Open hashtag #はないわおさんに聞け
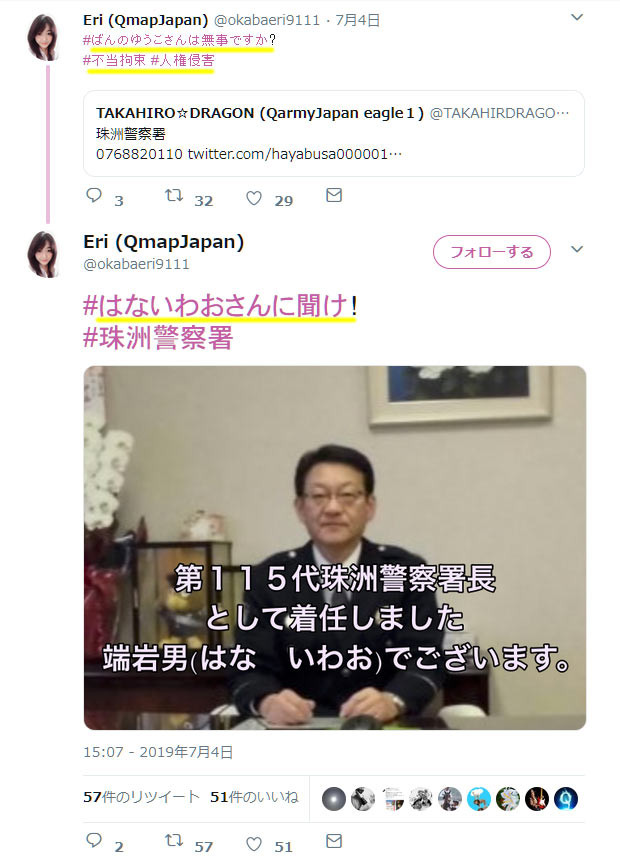Screen dimensions: 620x866 click(x=216, y=305)
